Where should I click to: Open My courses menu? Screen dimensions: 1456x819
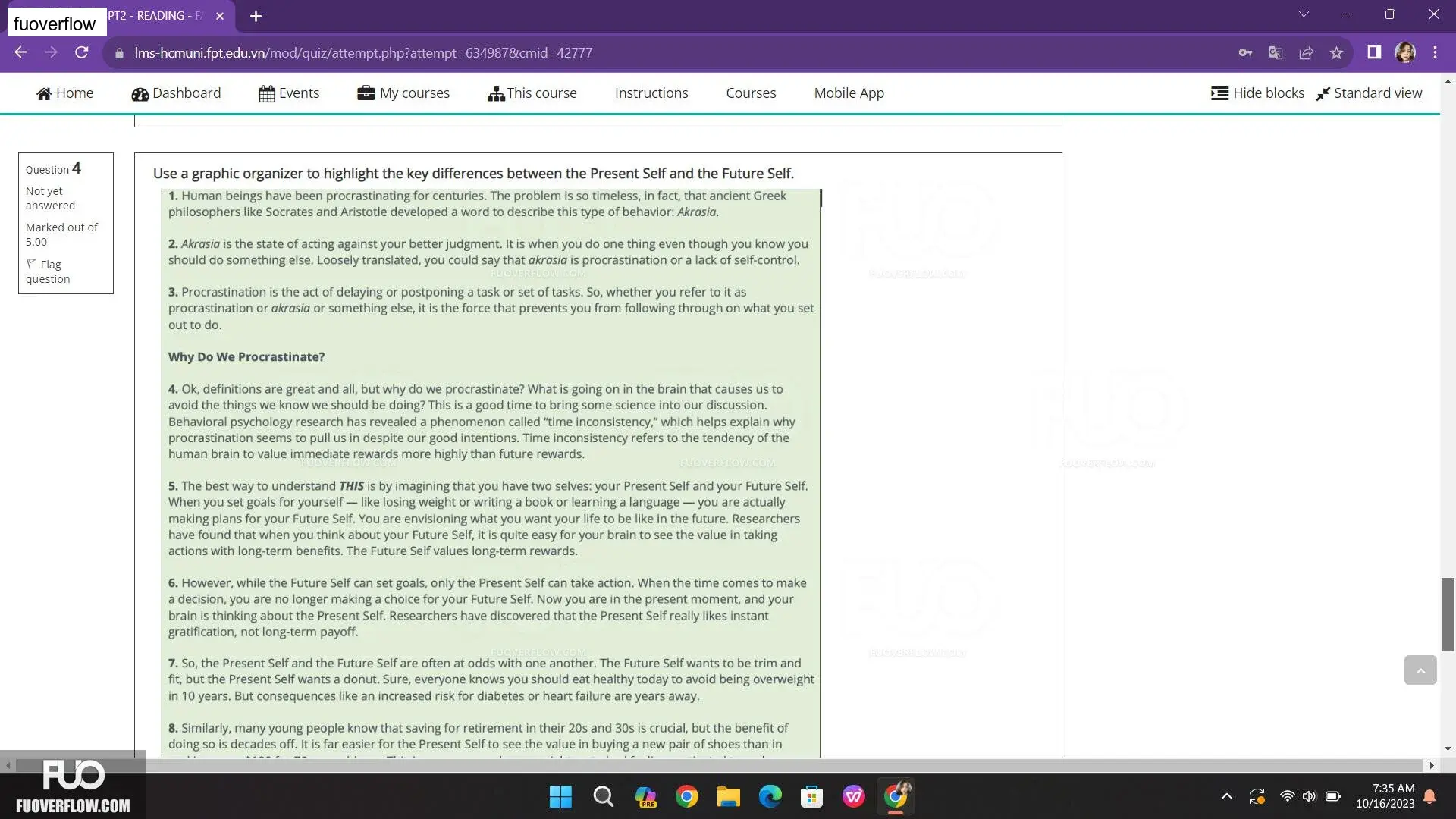[403, 93]
